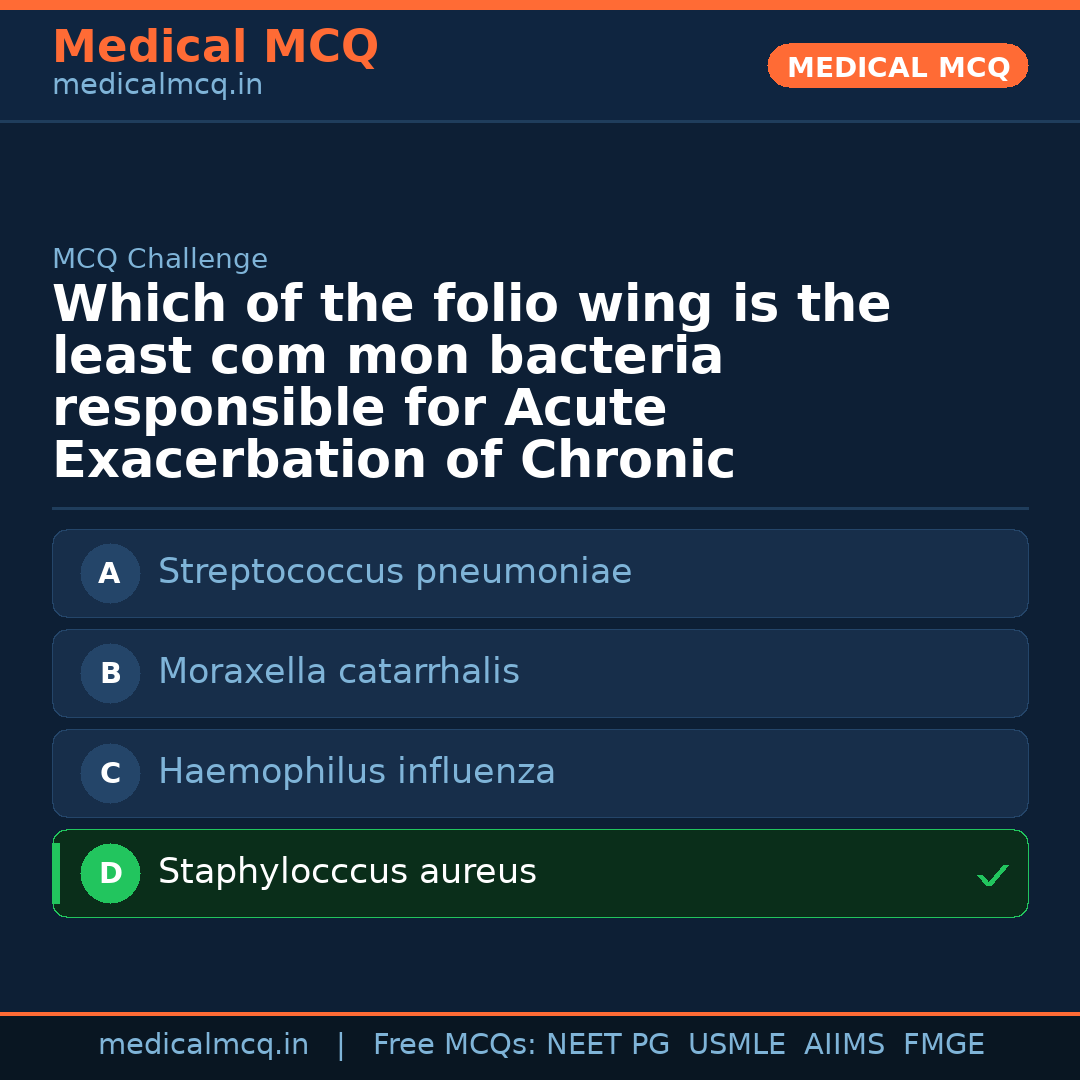Image resolution: width=1080 pixels, height=1080 pixels.
Task: Click the orange MEDICAL MCQ badge
Action: [897, 66]
